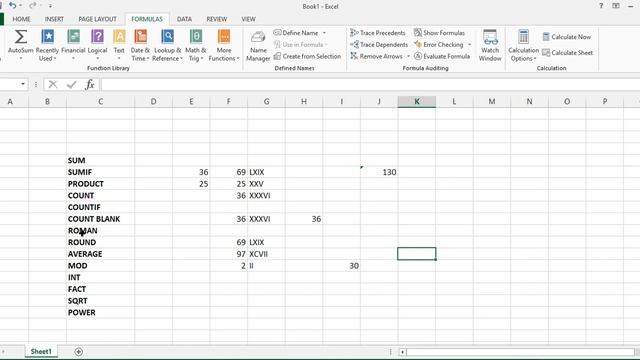Switch to the PAGE LAYOUT tab
This screenshot has width=640, height=360.
97,19
